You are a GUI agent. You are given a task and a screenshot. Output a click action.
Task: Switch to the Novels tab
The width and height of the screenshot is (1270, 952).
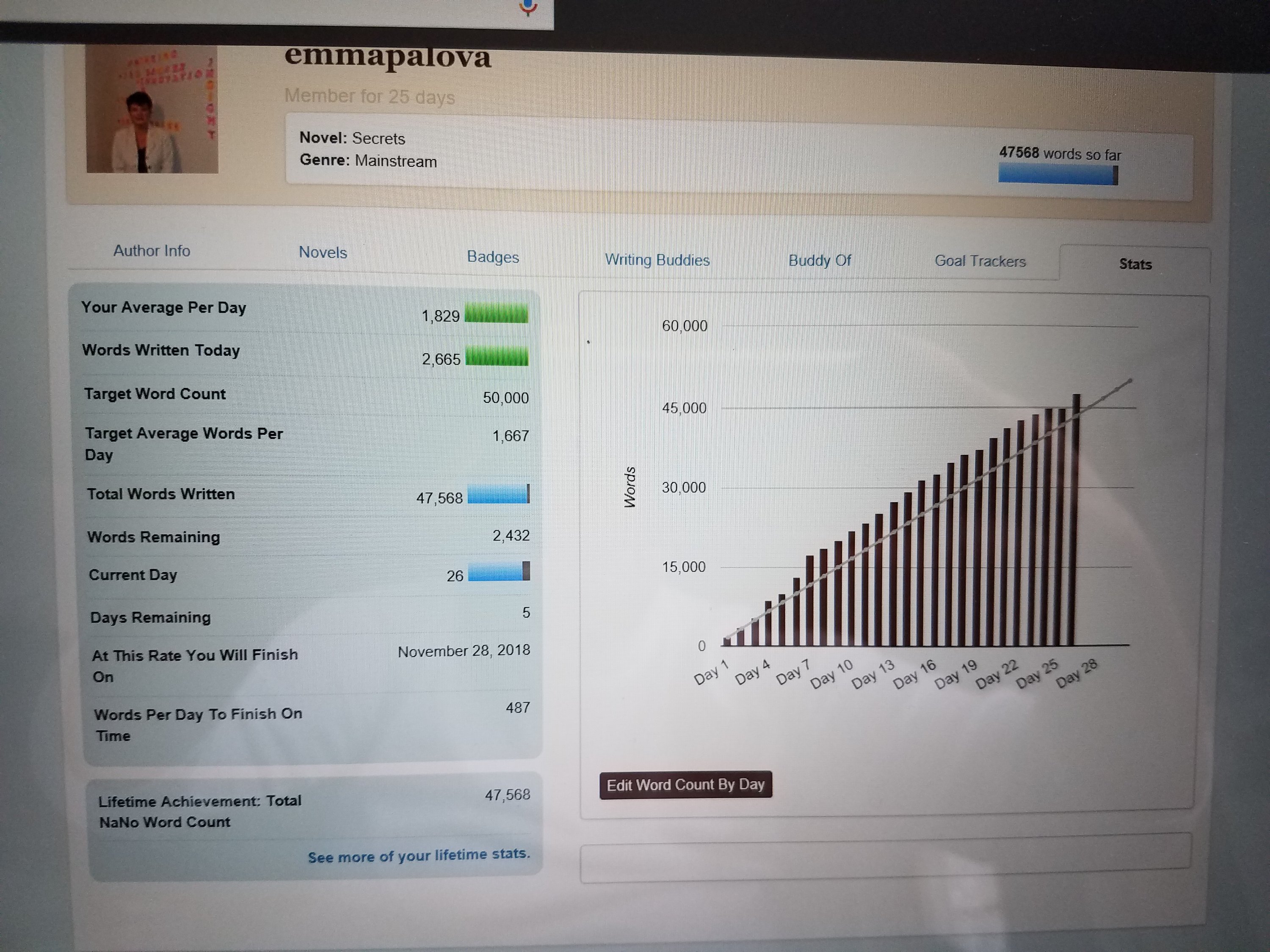[x=323, y=253]
